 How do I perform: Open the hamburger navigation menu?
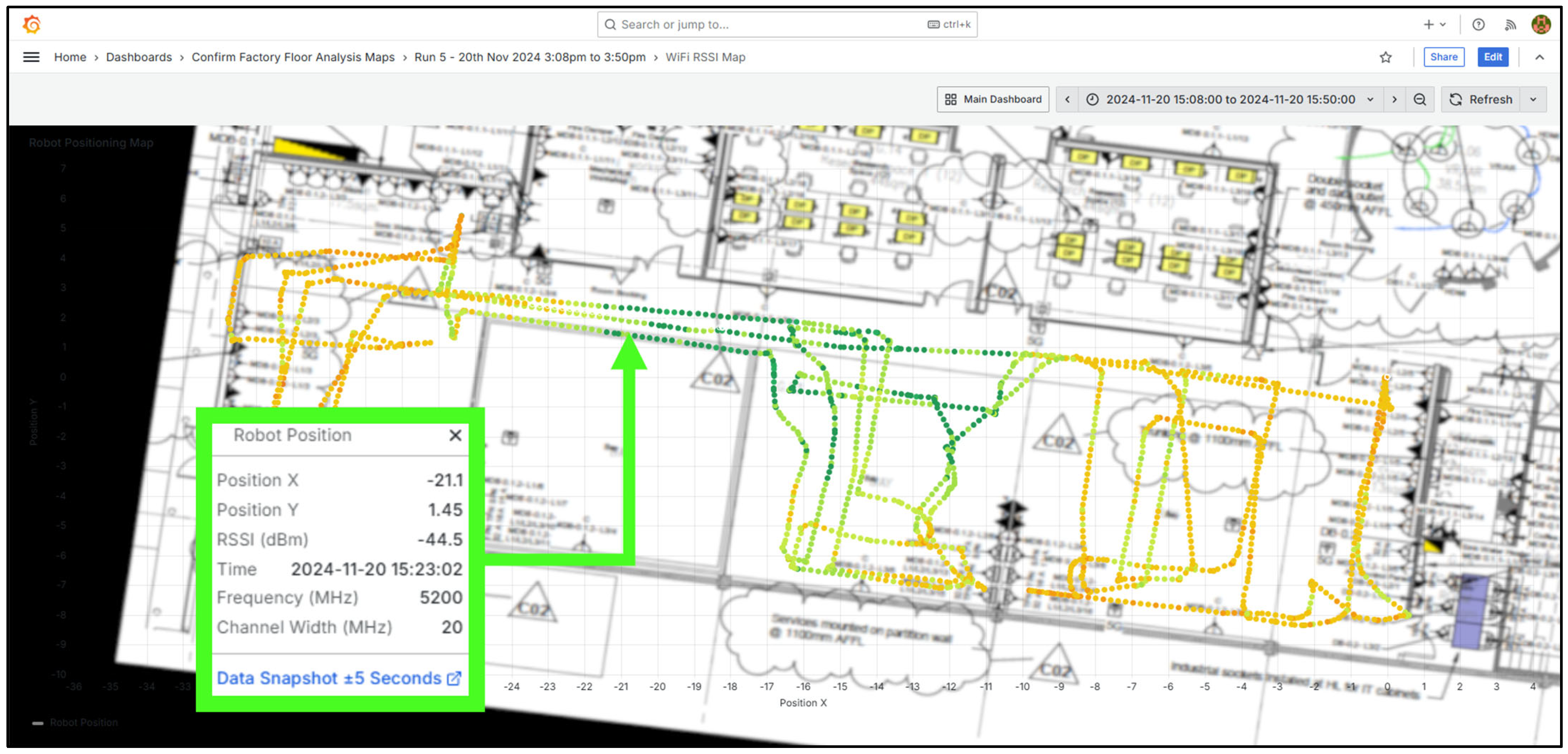(x=31, y=57)
